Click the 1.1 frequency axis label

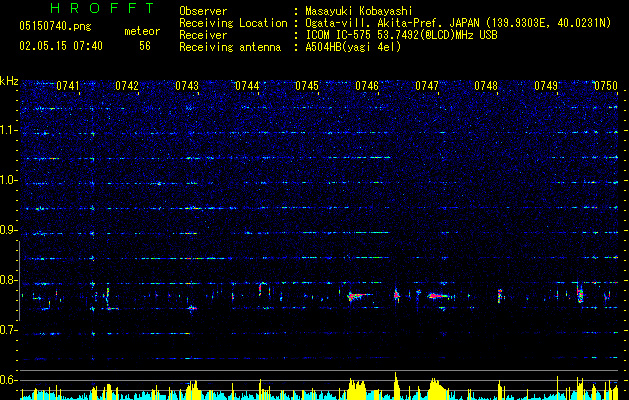(9, 130)
